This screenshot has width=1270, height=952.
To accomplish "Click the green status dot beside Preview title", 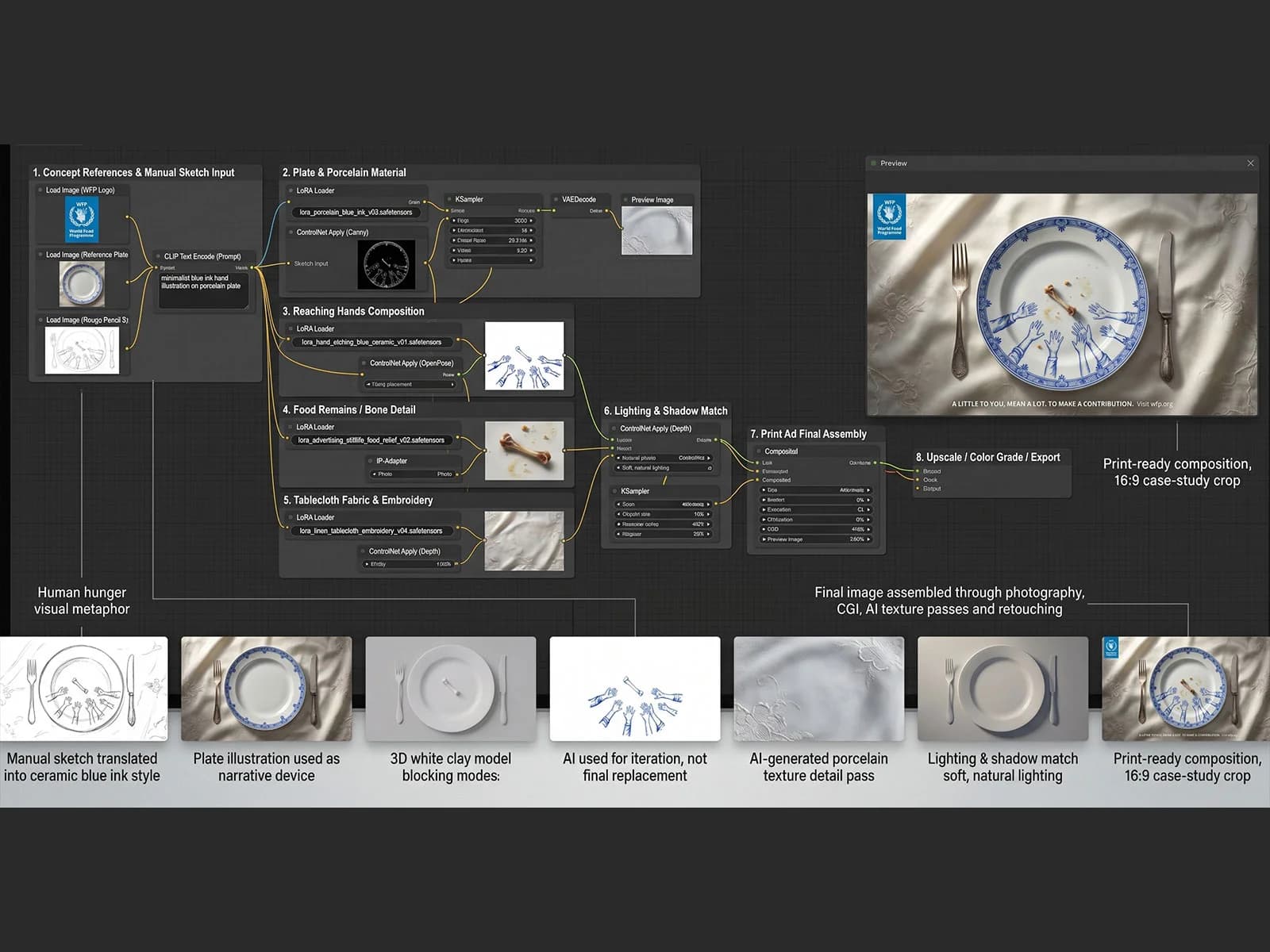I will point(873,163).
